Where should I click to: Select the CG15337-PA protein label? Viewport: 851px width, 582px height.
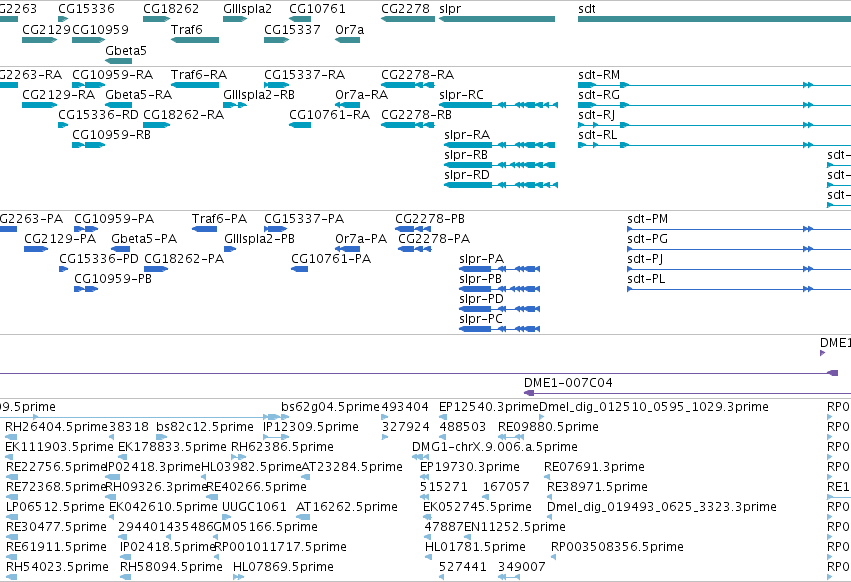click(304, 219)
